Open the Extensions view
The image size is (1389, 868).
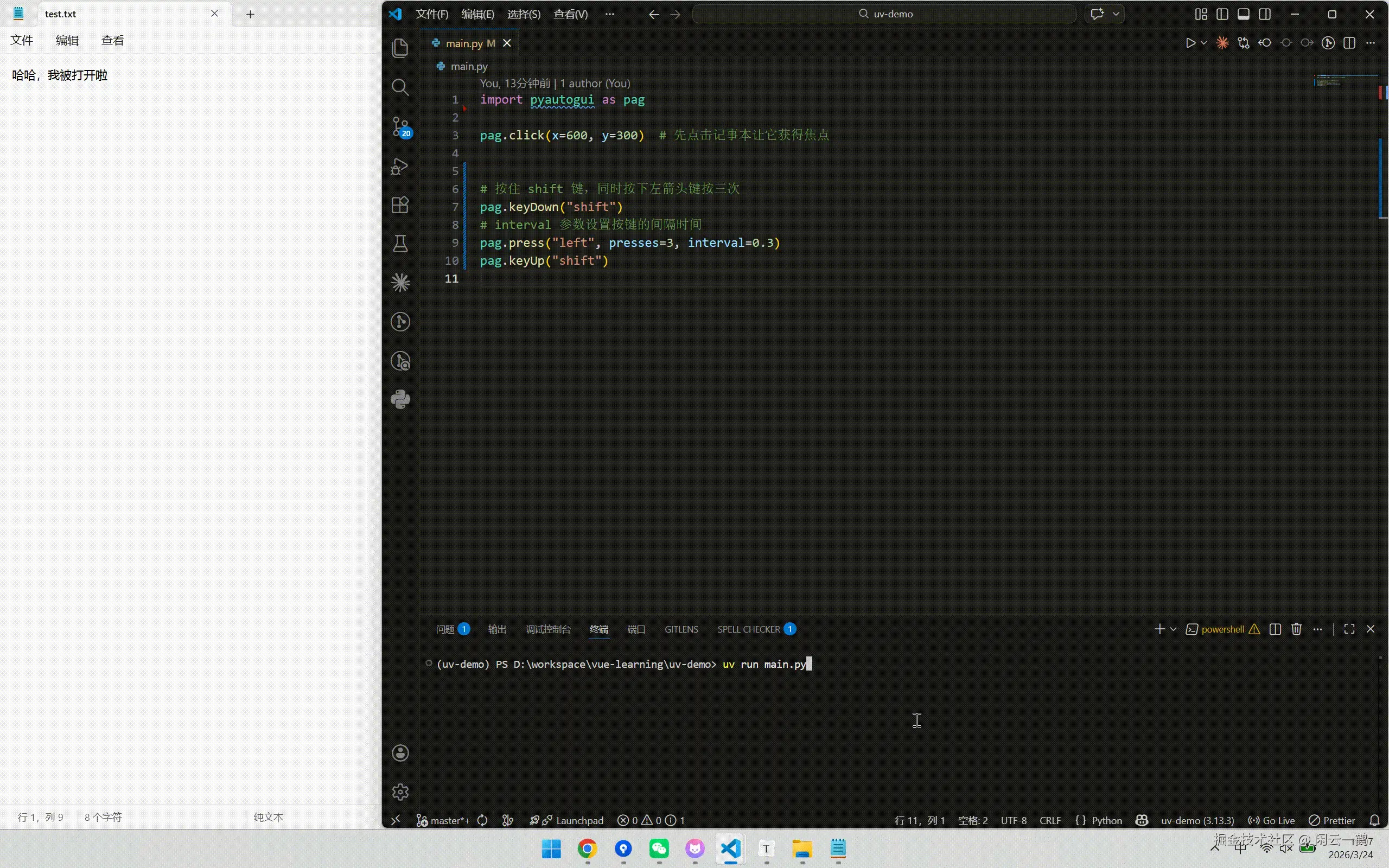[x=400, y=205]
